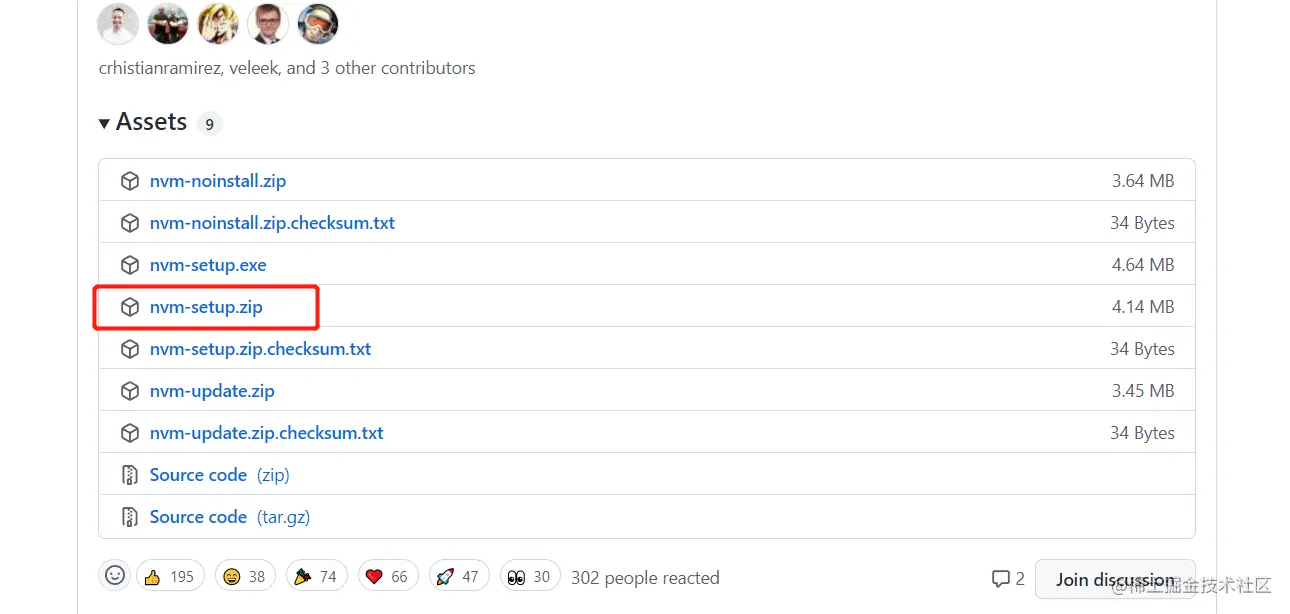Toggle the party popper reaction showing 74
1290x614 pixels.
point(317,576)
